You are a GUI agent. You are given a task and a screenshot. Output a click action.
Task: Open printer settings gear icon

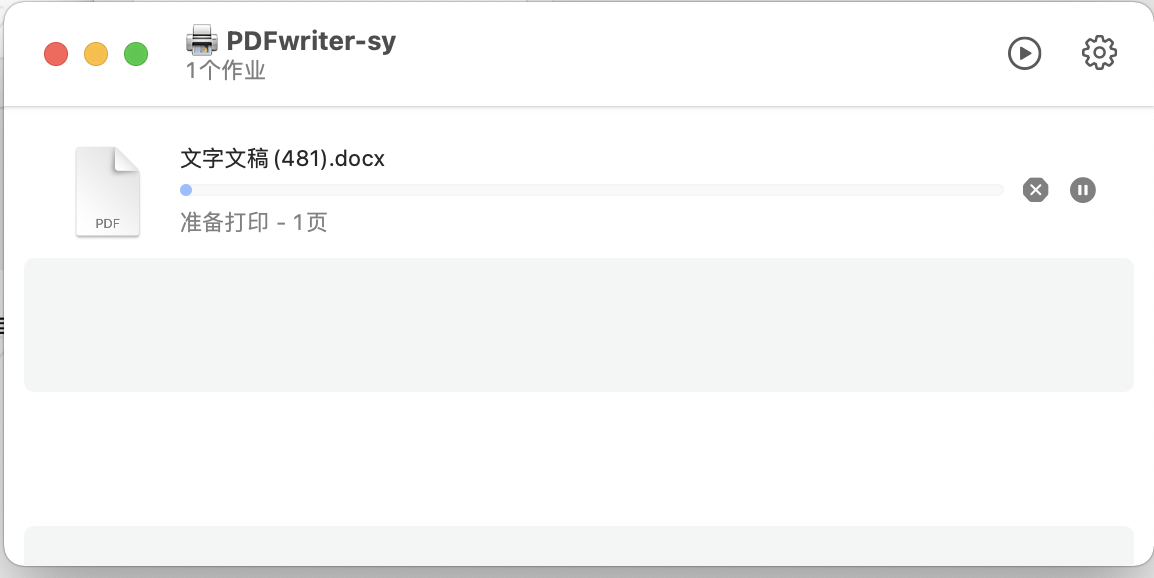(x=1099, y=53)
